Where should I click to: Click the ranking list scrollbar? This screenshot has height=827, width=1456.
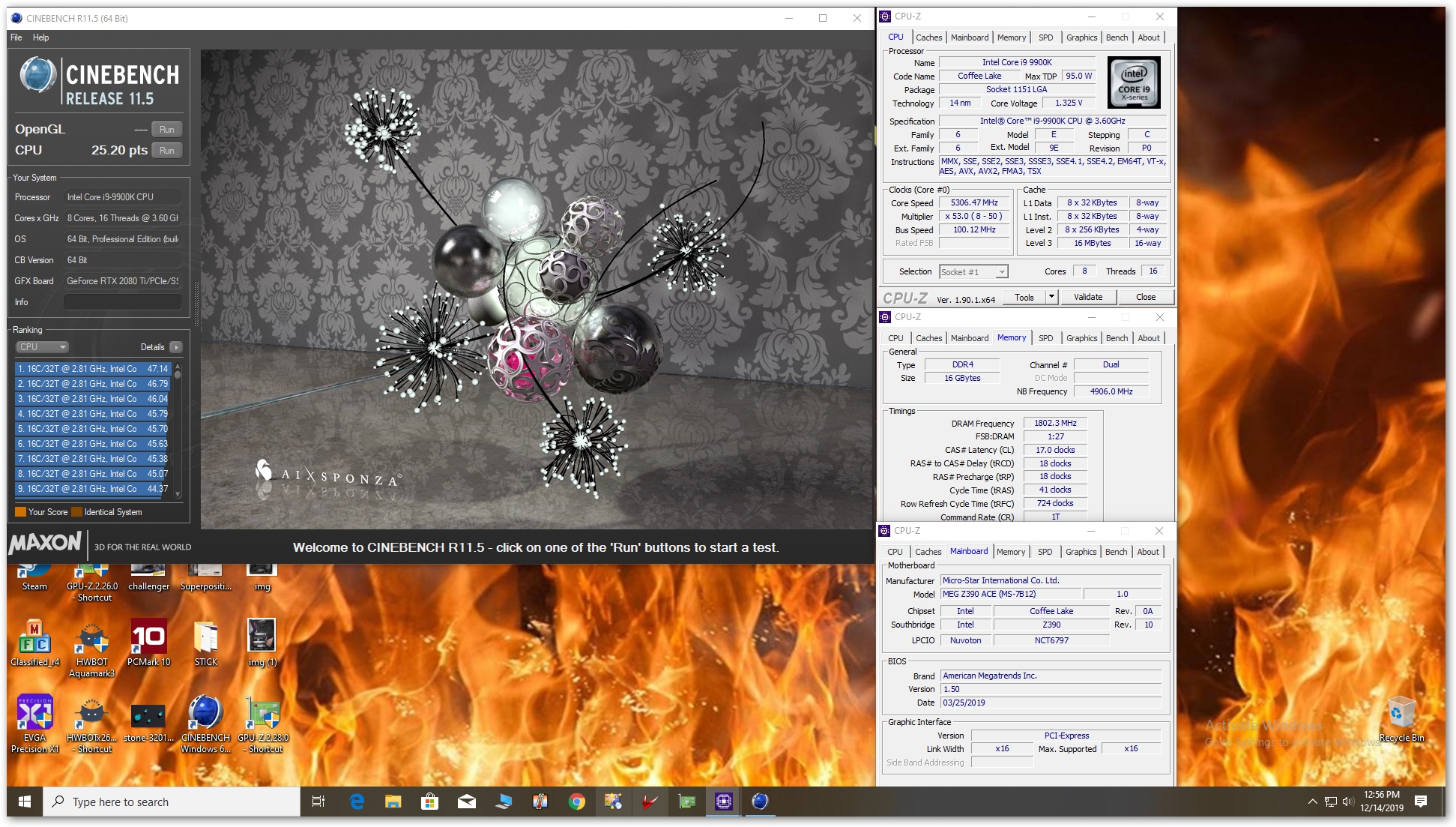(x=178, y=430)
